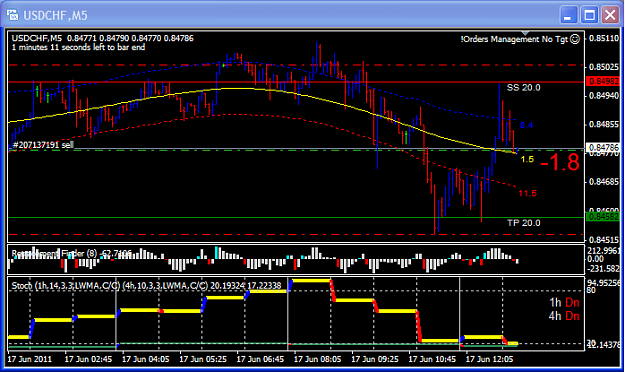Screen dimensions: 625x372
Task: Select the '#207137191 sell' order label
Action: [43, 144]
